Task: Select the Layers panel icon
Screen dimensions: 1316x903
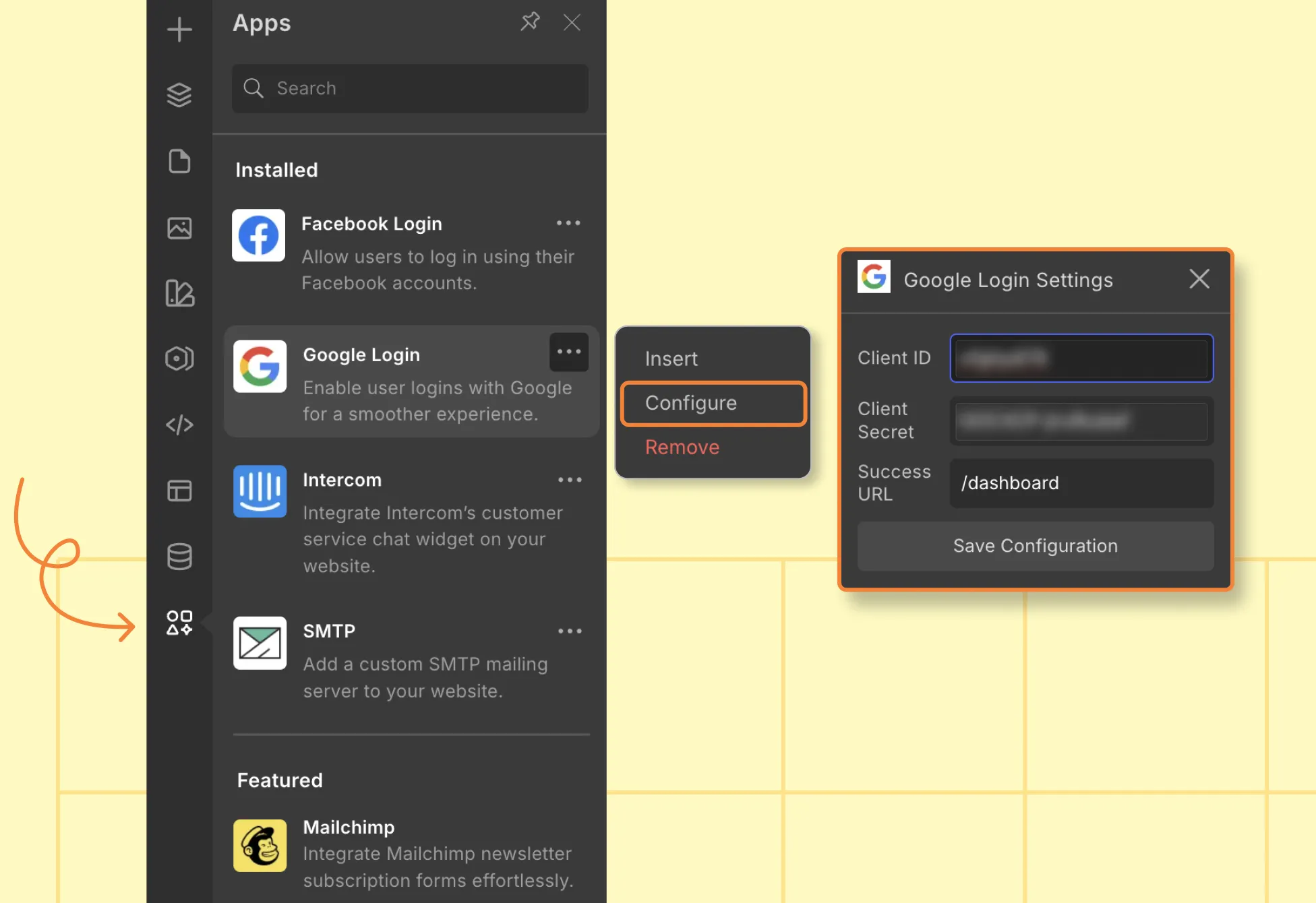Action: 179,94
